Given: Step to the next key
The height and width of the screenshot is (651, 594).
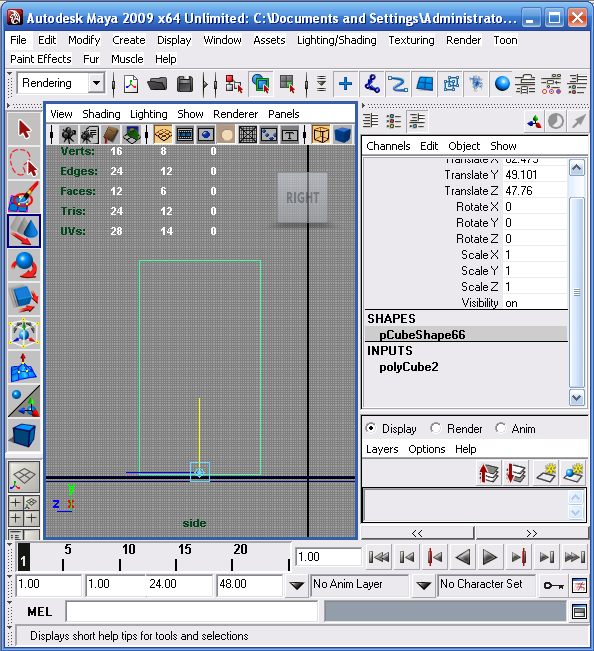Looking at the screenshot, I should coord(518,557).
